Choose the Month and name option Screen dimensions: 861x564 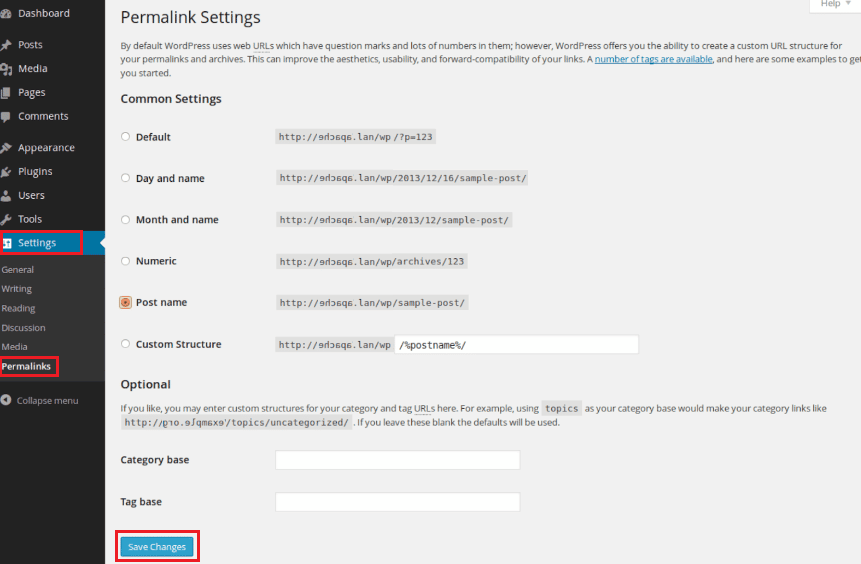(x=125, y=220)
